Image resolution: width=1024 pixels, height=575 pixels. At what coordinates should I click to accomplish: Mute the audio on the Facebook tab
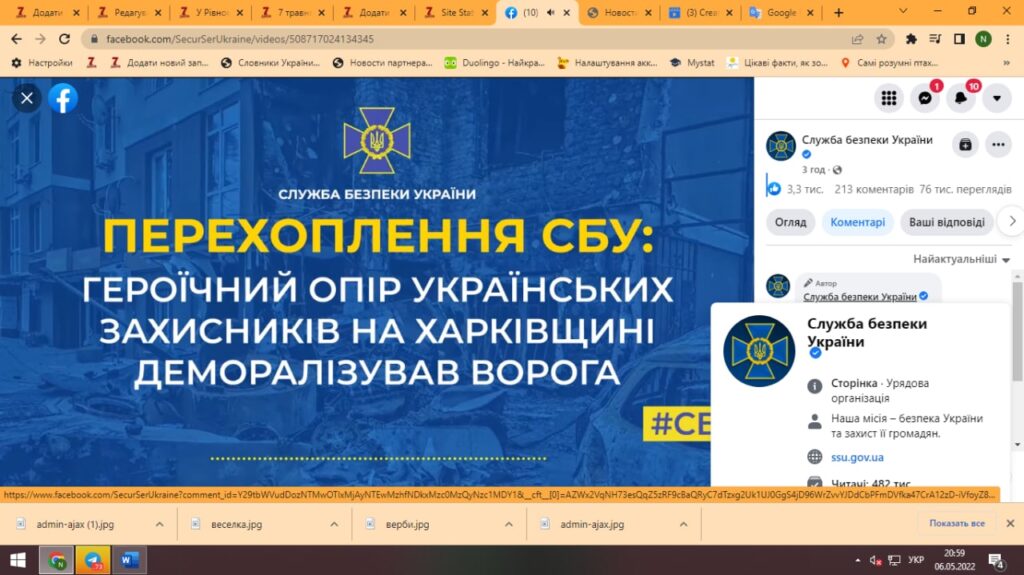pyautogui.click(x=548, y=13)
